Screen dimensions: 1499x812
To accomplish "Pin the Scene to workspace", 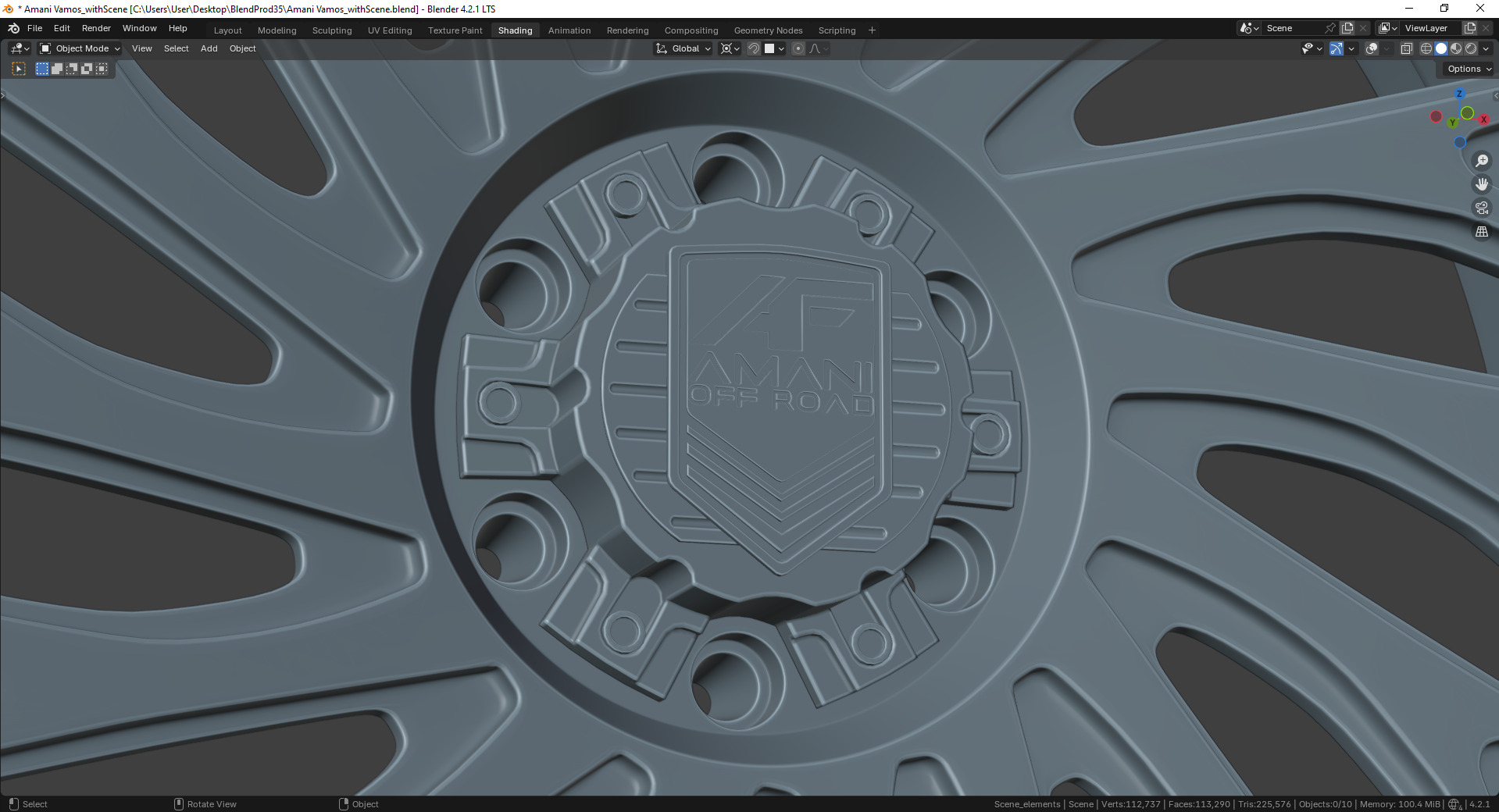I will tap(1330, 28).
